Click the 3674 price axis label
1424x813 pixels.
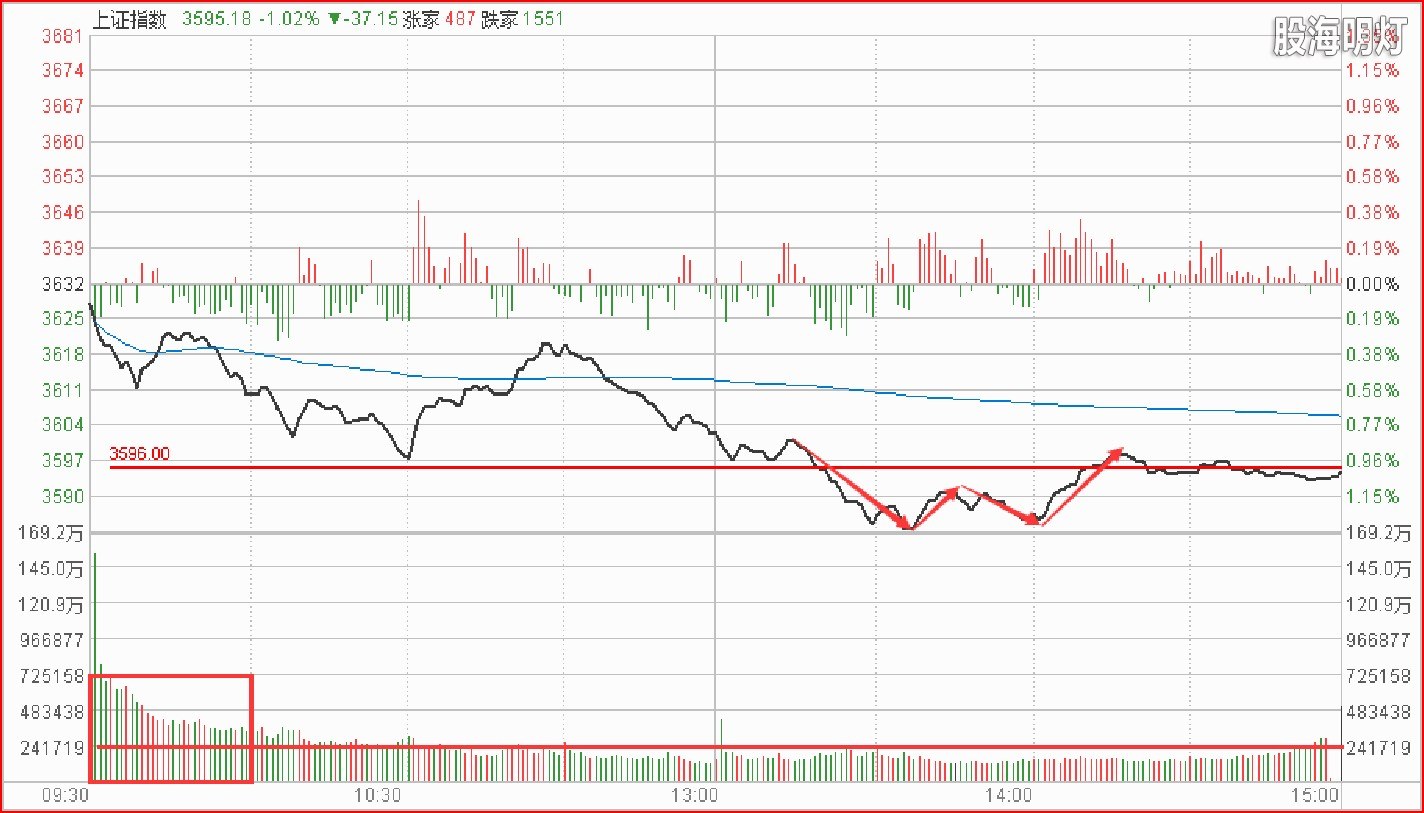(x=64, y=70)
